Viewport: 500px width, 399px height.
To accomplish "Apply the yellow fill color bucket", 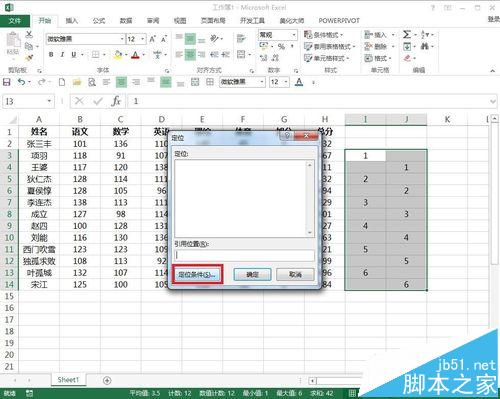I will [x=118, y=55].
